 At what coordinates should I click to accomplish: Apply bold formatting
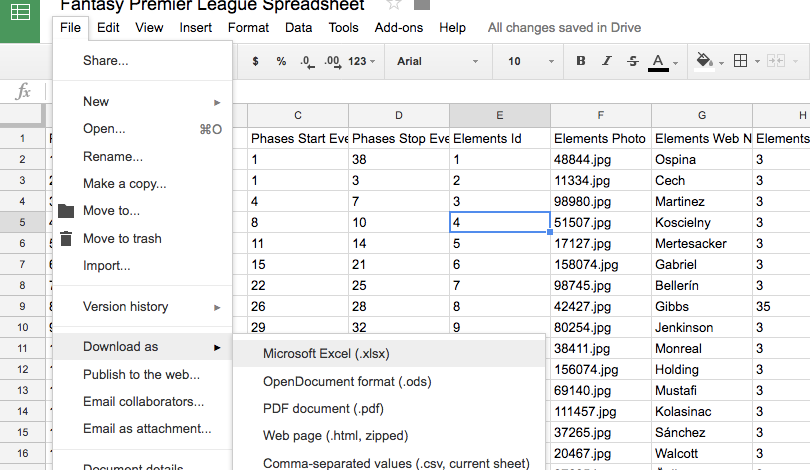pos(581,61)
